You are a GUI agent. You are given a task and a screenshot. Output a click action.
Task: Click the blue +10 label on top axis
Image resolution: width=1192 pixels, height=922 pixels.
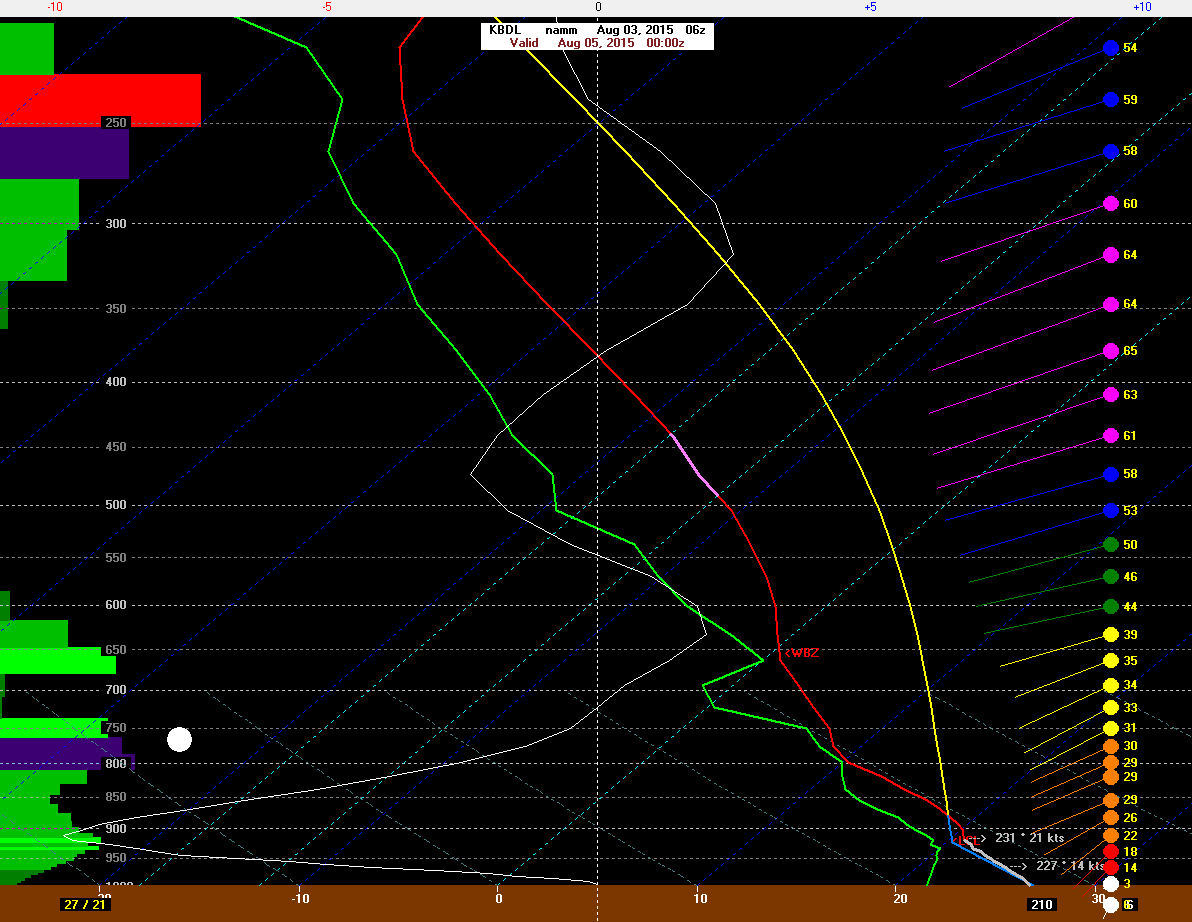coord(1143,7)
